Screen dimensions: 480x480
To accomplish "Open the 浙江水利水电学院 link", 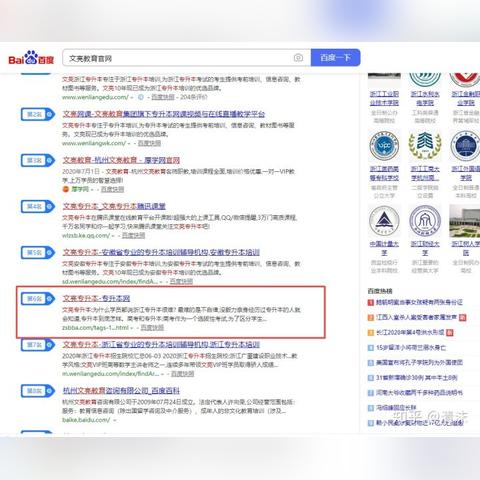I will point(425,98).
